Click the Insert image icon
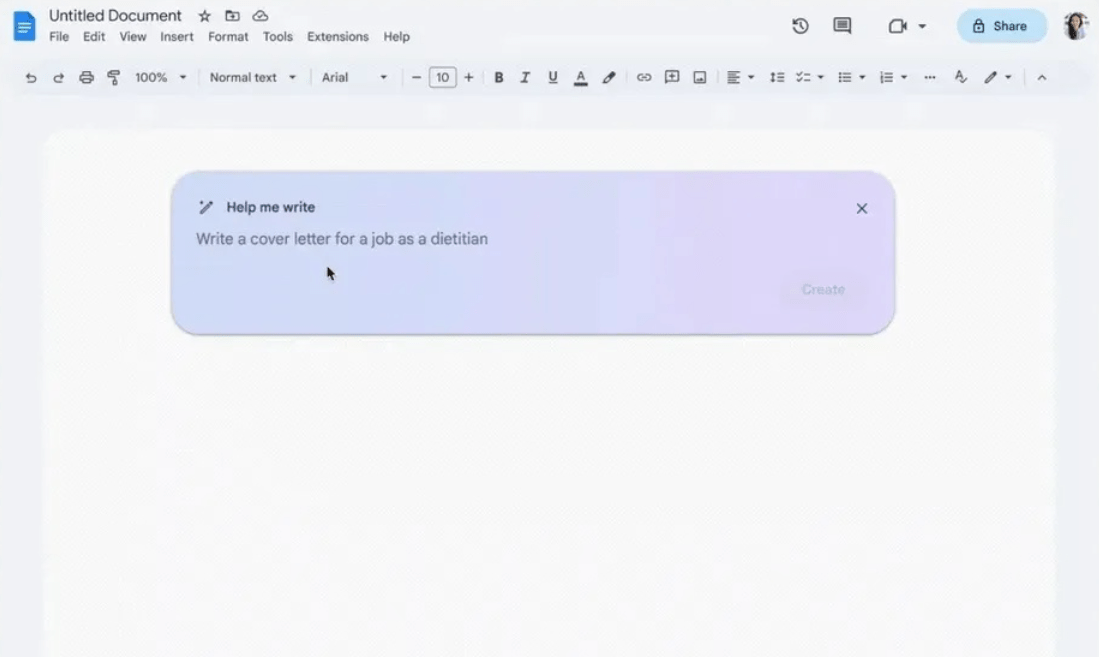Image resolution: width=1099 pixels, height=657 pixels. (x=700, y=78)
